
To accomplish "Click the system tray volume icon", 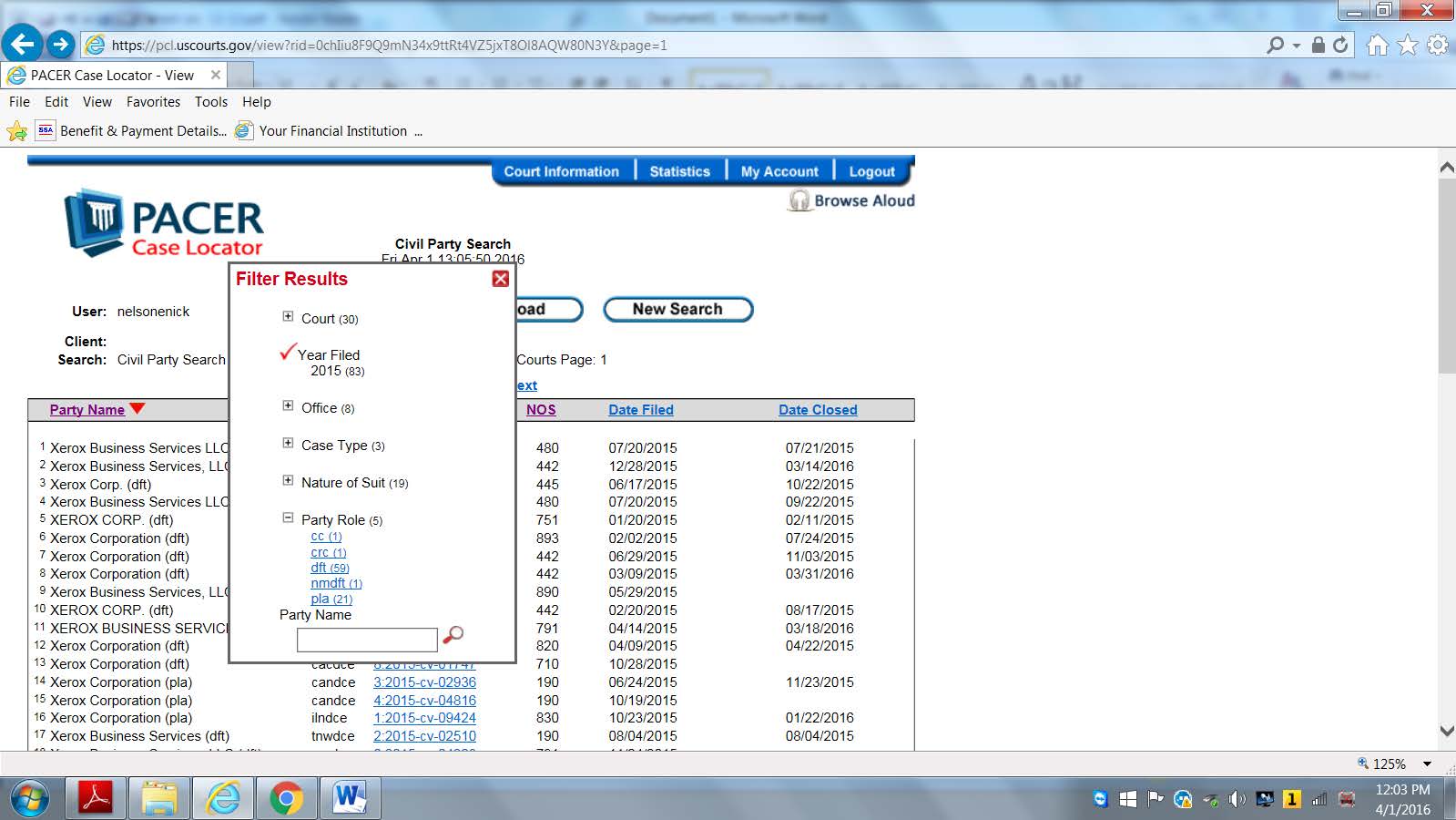I will [x=1236, y=799].
